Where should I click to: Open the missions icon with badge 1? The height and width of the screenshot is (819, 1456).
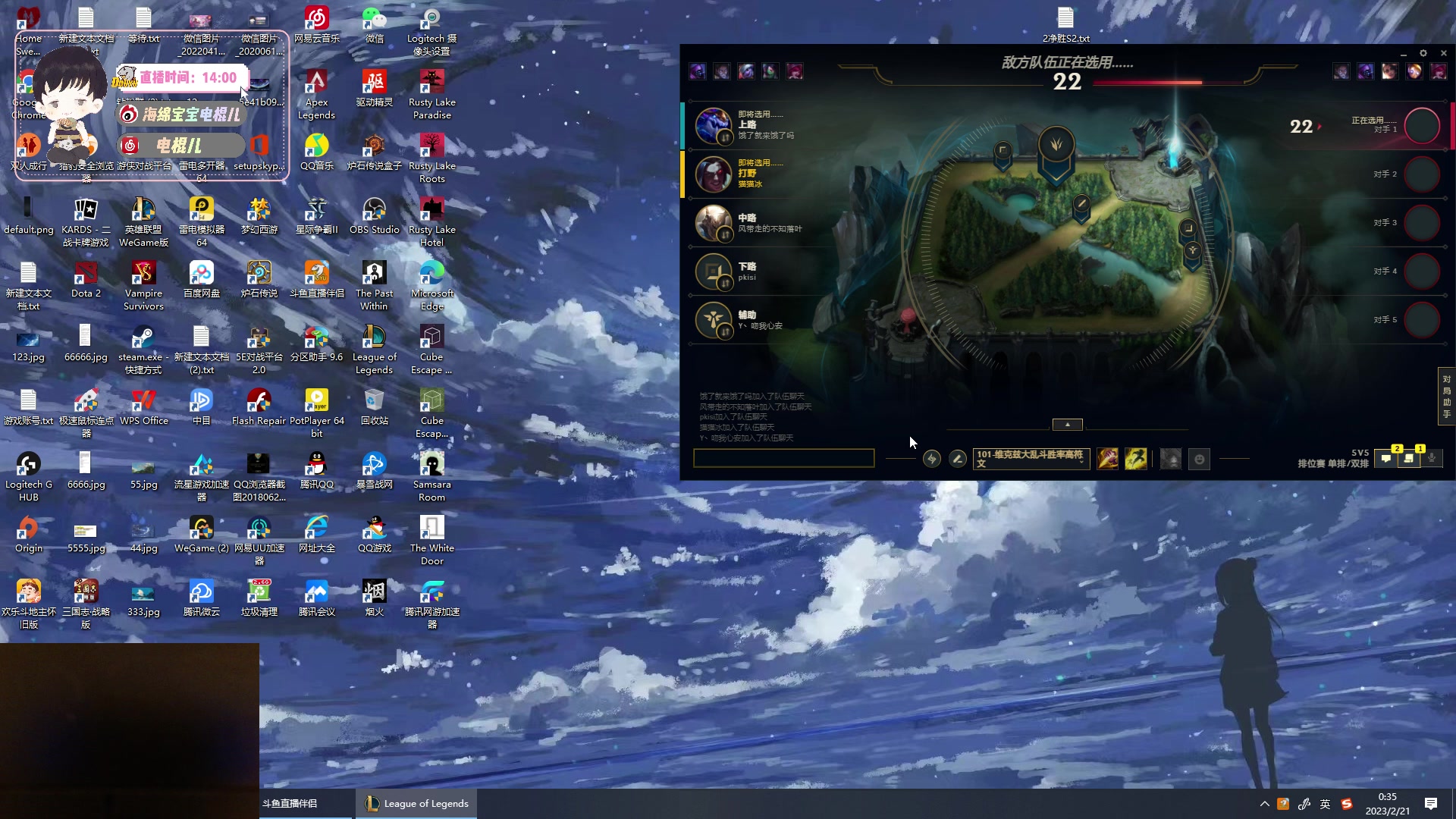pos(1409,458)
